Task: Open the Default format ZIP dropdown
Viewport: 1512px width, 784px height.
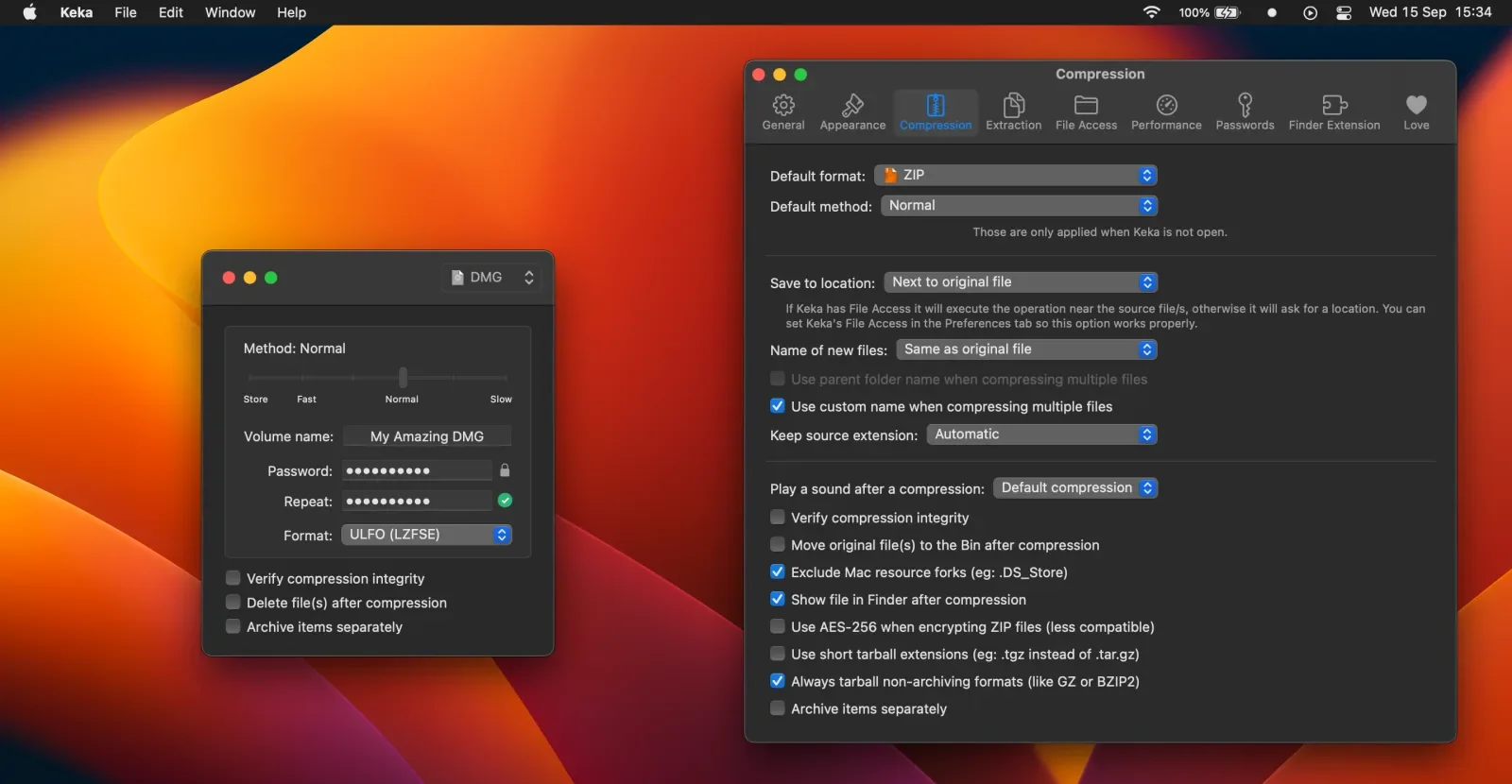Action: click(x=1015, y=175)
